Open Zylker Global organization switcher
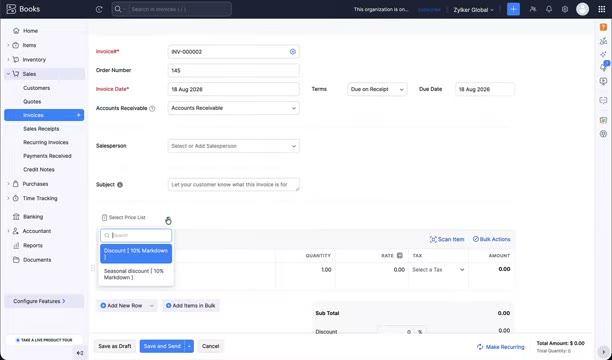This screenshot has height=360, width=612. 473,9
